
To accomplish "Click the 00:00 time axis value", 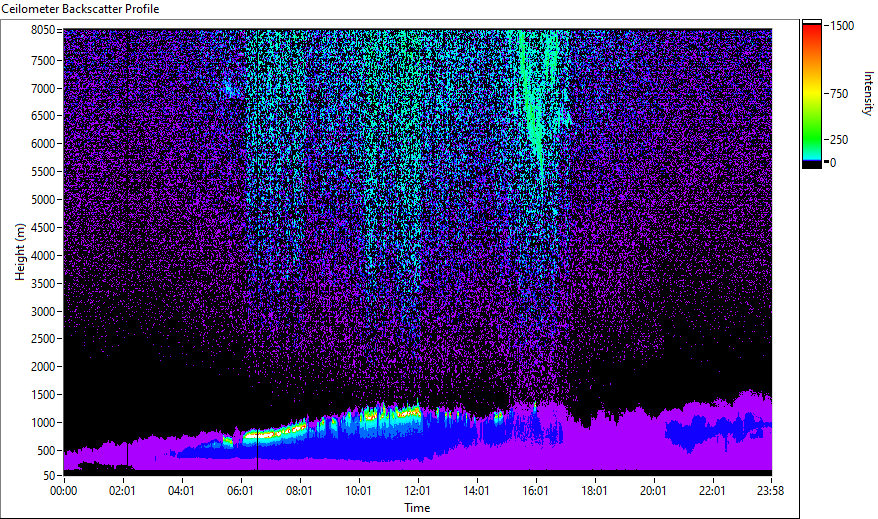I will 64,491.
